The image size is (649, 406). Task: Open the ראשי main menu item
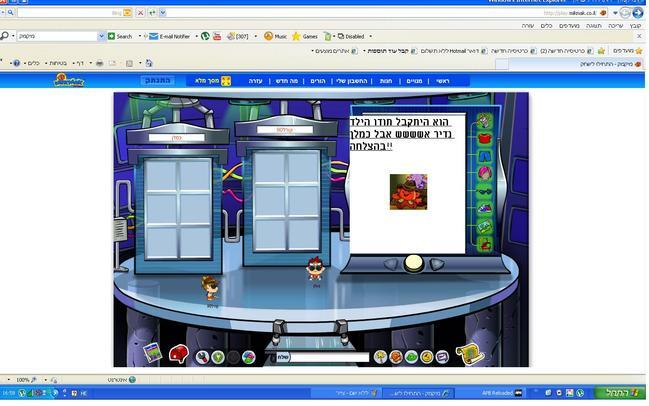tap(443, 81)
